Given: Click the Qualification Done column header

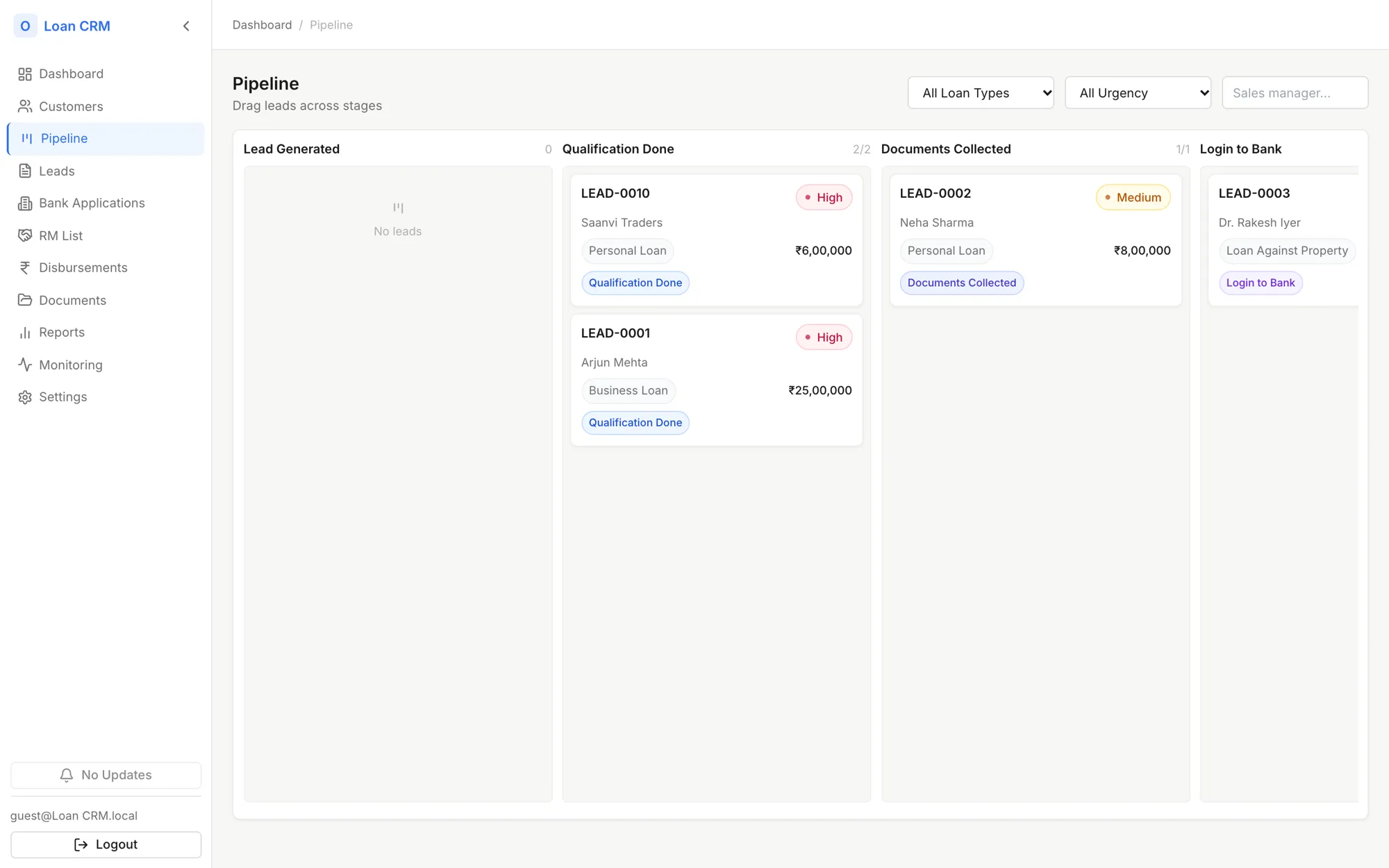Looking at the screenshot, I should coord(617,149).
